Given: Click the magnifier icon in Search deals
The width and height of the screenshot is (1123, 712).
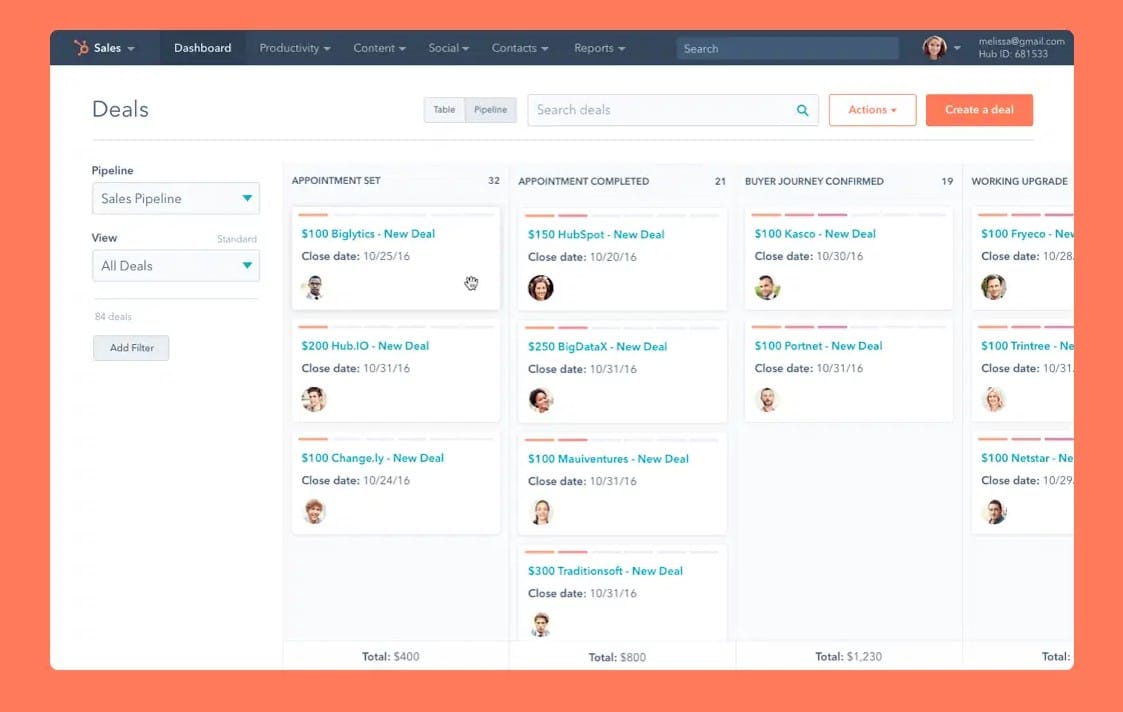Looking at the screenshot, I should click(x=802, y=110).
